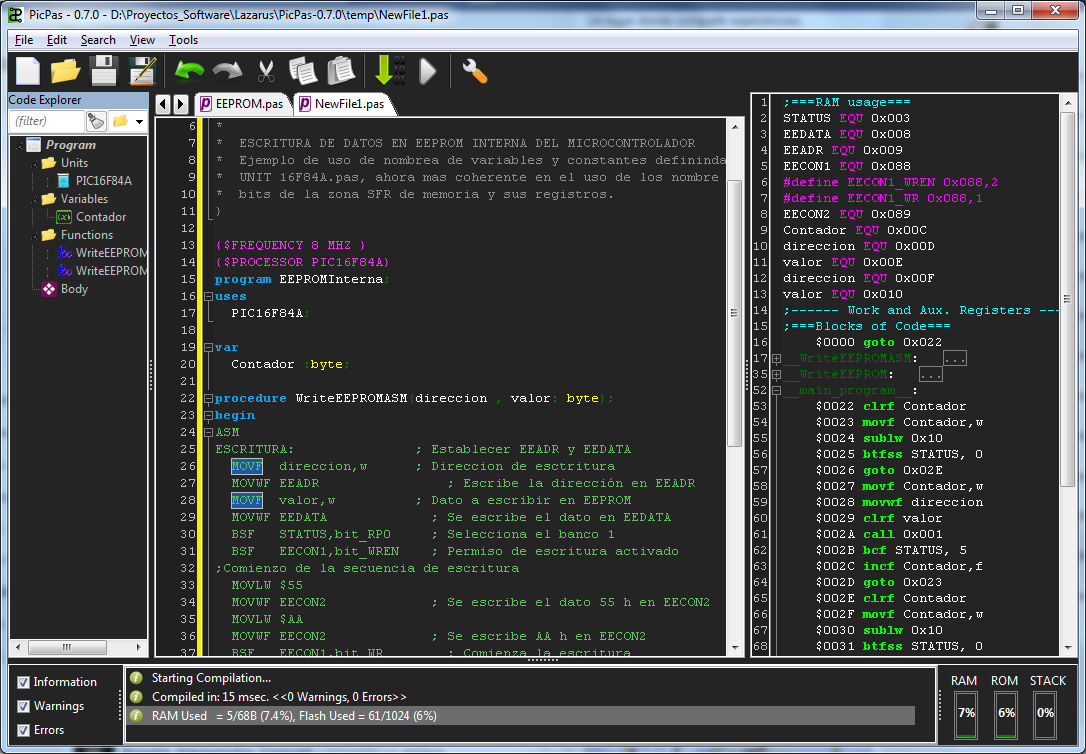Fold the uses block at line 16
Viewport: 1086px width, 754px height.
(x=208, y=296)
